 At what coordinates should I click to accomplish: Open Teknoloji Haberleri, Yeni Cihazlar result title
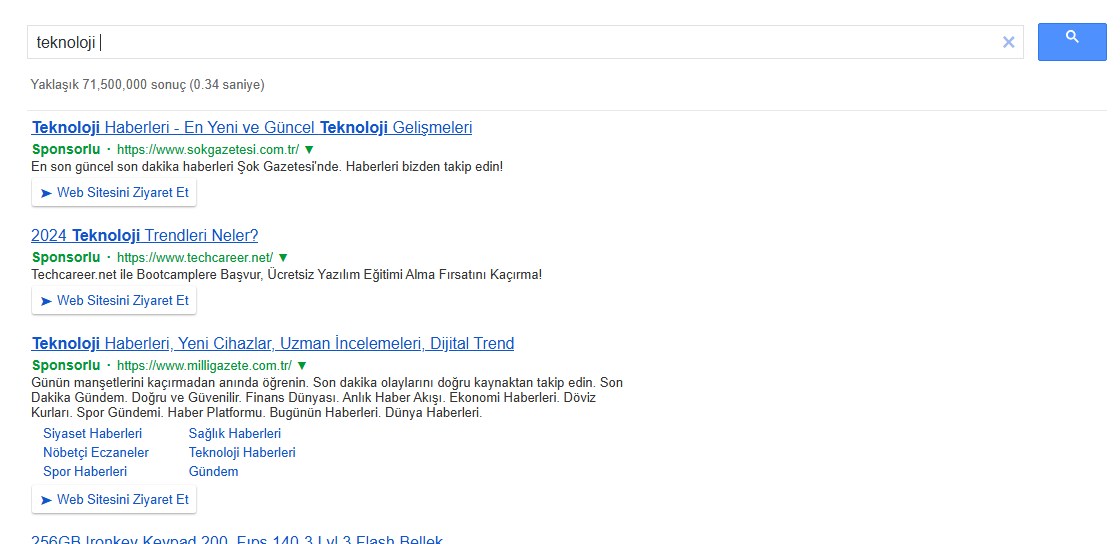click(273, 344)
